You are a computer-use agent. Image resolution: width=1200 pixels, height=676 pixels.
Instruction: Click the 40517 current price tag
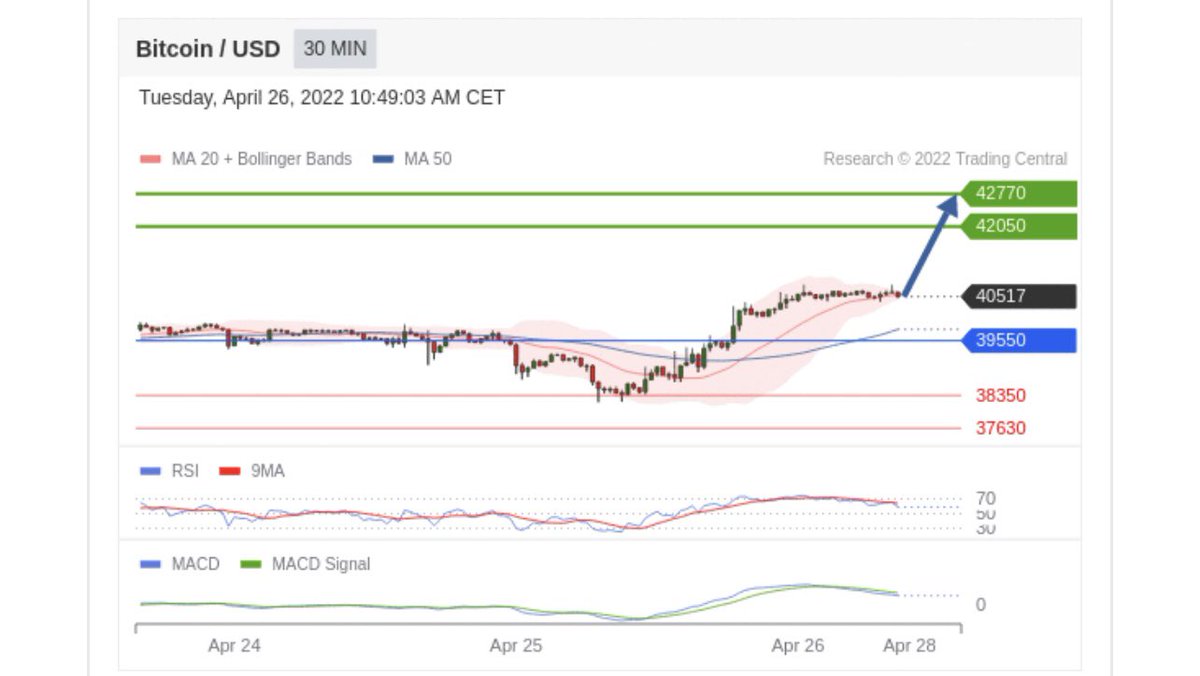pos(1019,296)
